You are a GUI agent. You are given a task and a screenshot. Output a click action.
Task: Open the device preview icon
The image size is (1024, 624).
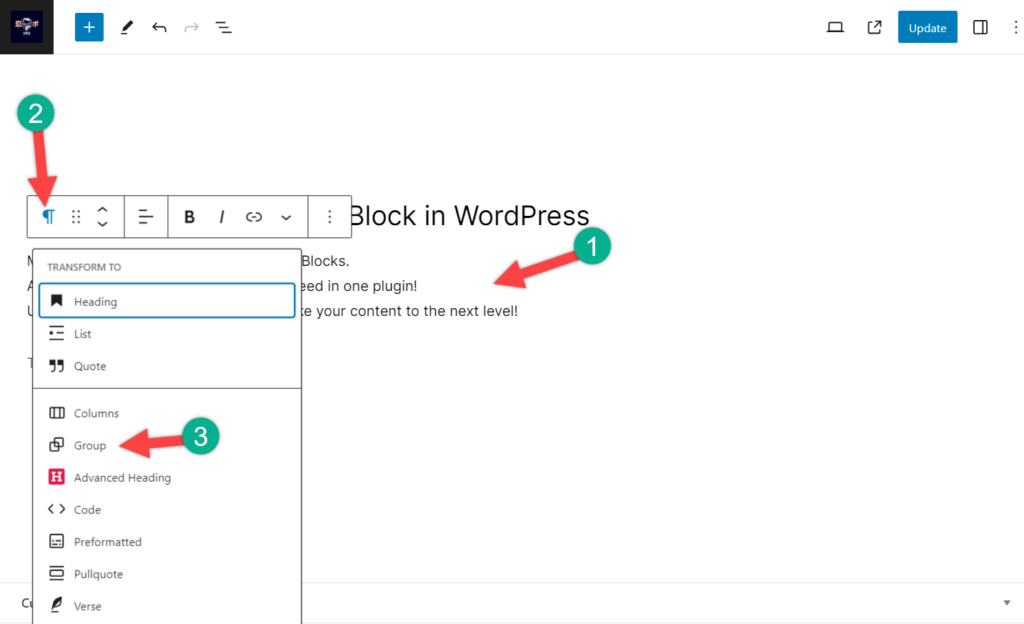coord(835,27)
